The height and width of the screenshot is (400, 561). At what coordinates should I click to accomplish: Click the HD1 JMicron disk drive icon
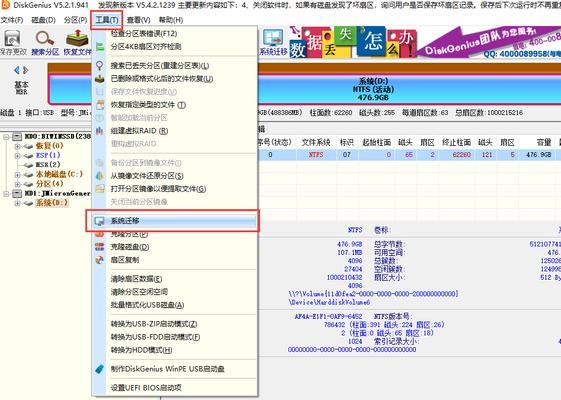click(17, 194)
